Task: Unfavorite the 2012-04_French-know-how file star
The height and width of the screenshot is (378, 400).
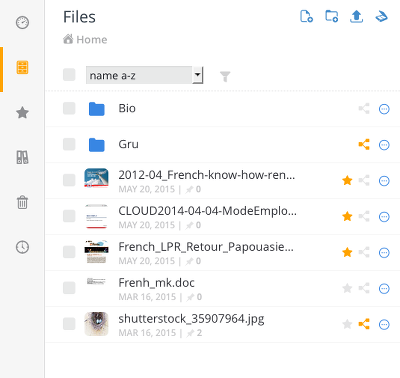Action: [x=347, y=180]
